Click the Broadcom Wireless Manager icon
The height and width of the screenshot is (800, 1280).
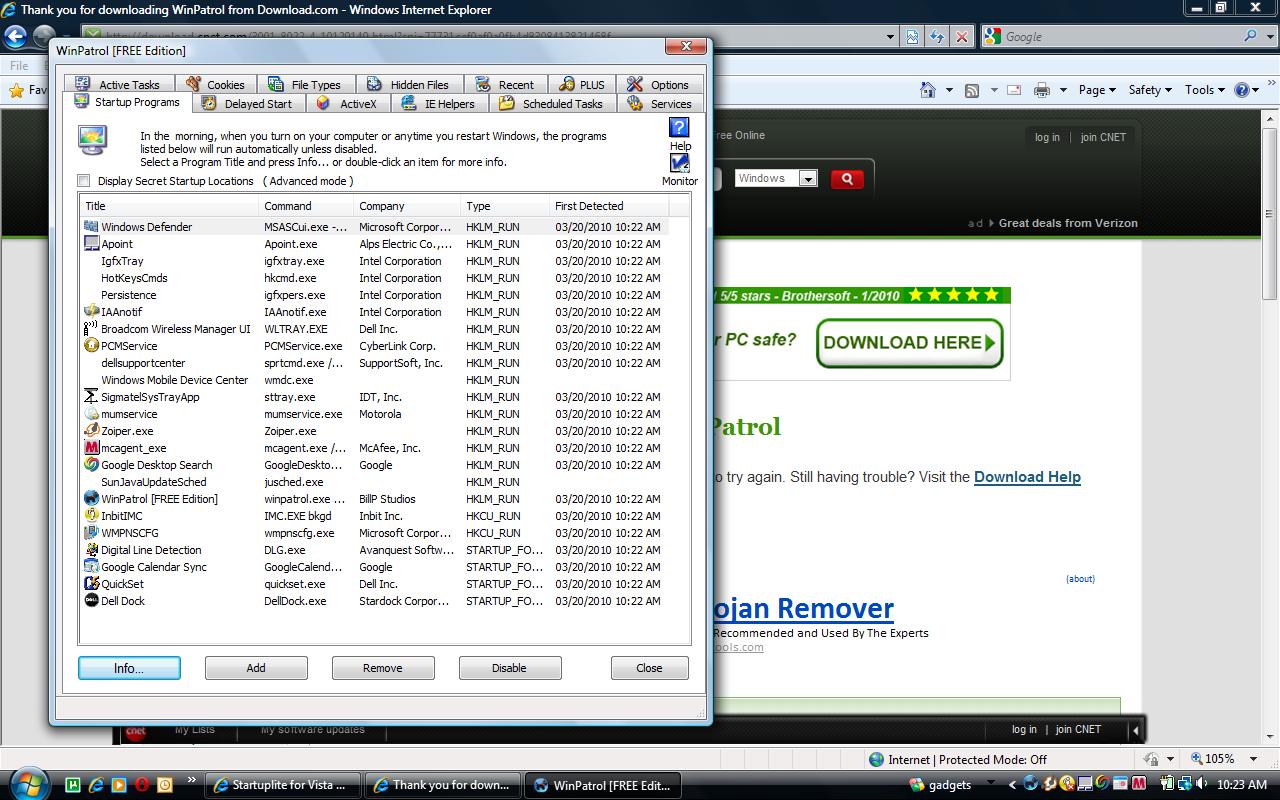92,329
